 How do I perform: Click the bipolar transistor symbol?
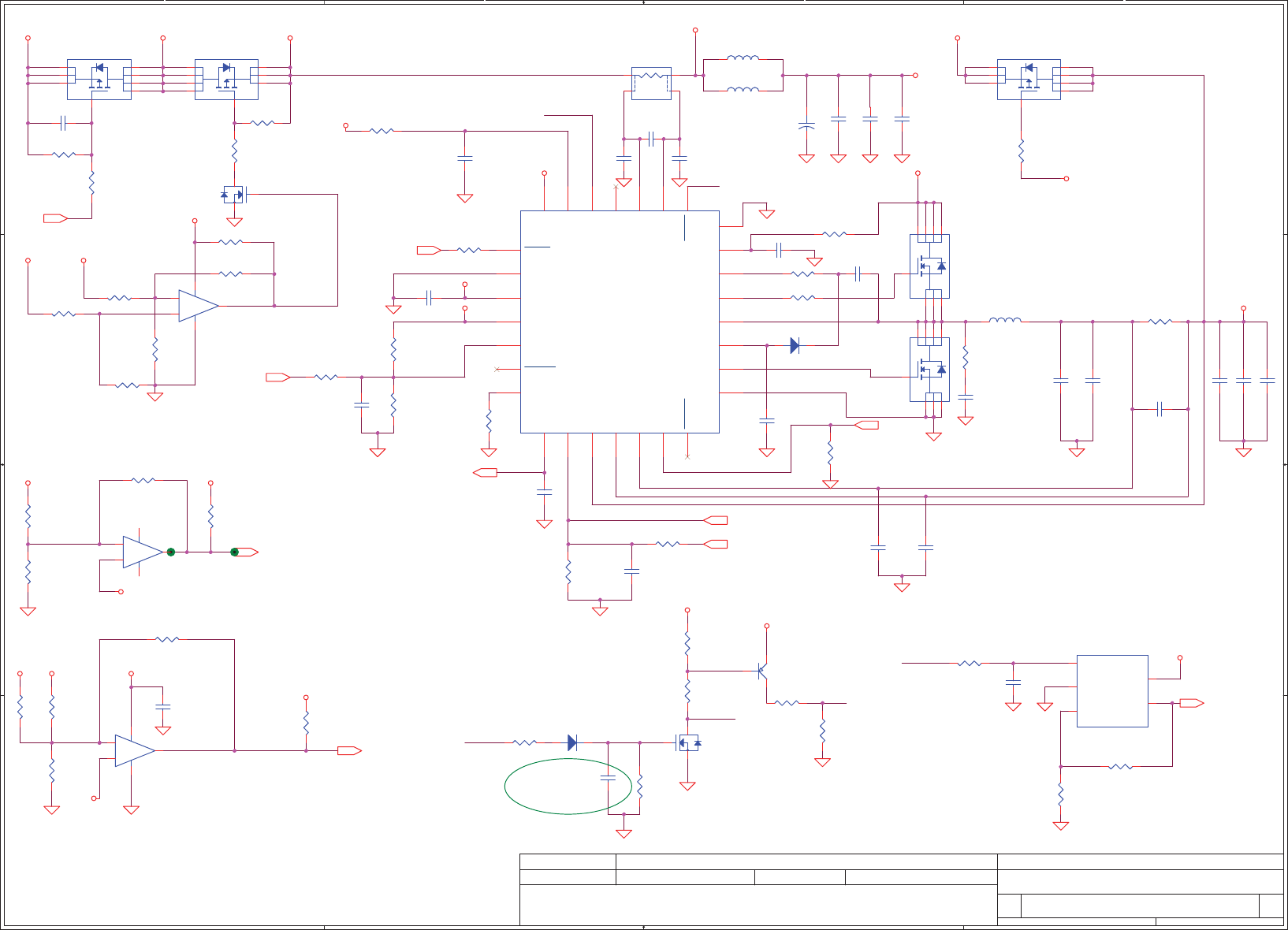tap(761, 671)
